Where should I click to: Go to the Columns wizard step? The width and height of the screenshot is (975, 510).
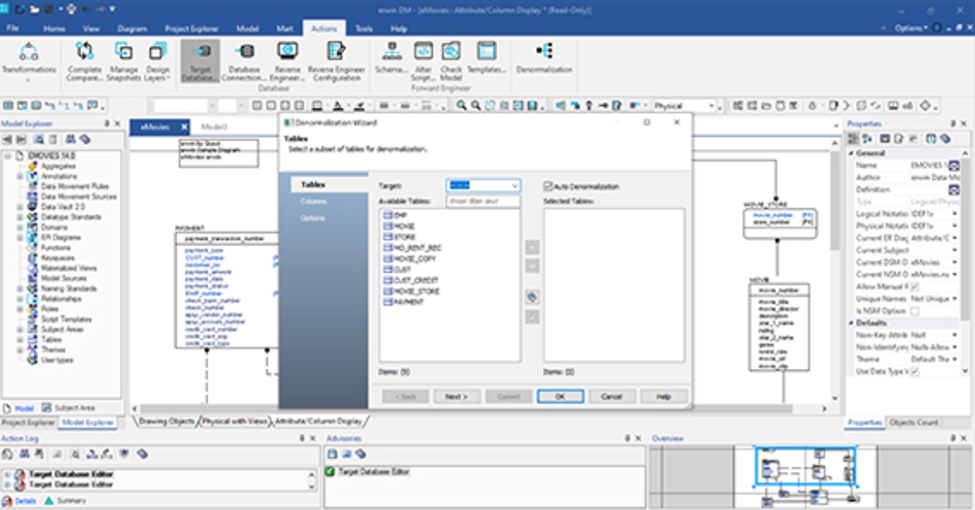point(313,201)
